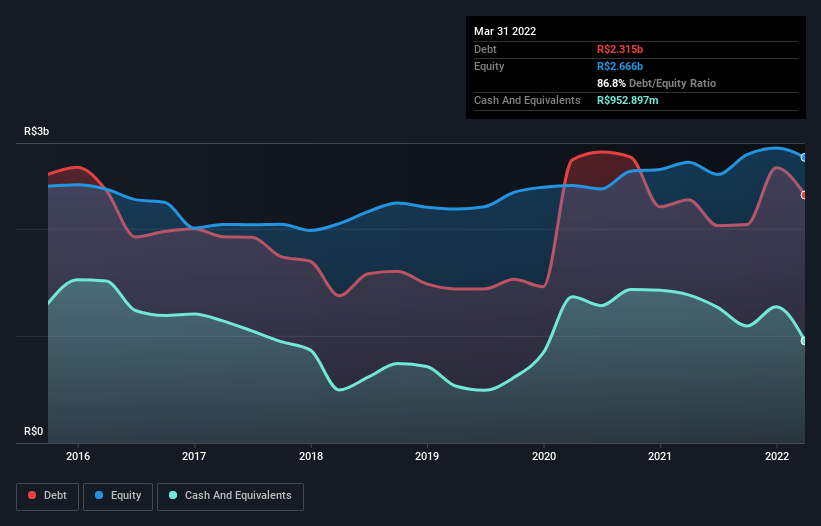Click the 2018 x-axis label
Image resolution: width=821 pixels, height=526 pixels.
[x=311, y=456]
